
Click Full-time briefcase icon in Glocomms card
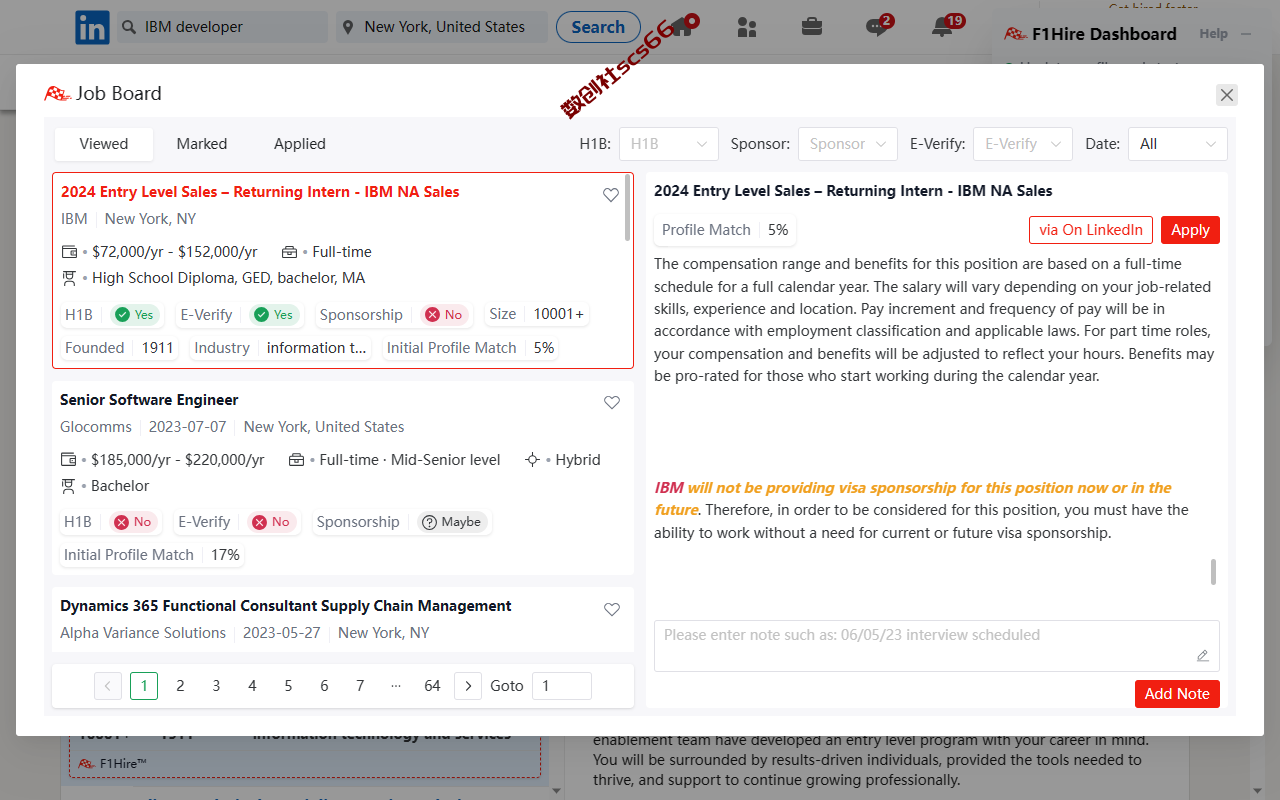(x=296, y=460)
